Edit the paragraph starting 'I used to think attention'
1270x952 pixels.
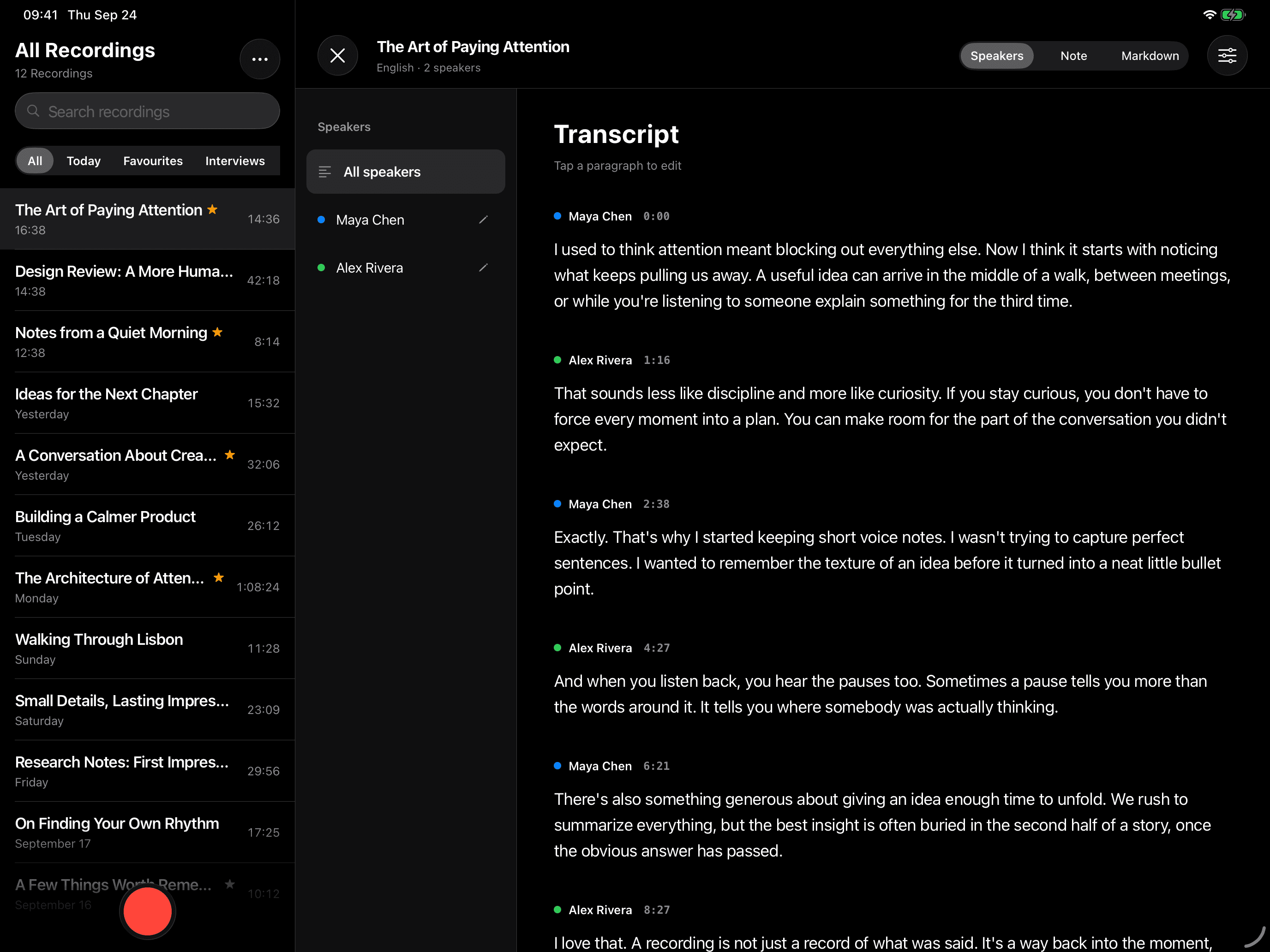click(892, 275)
